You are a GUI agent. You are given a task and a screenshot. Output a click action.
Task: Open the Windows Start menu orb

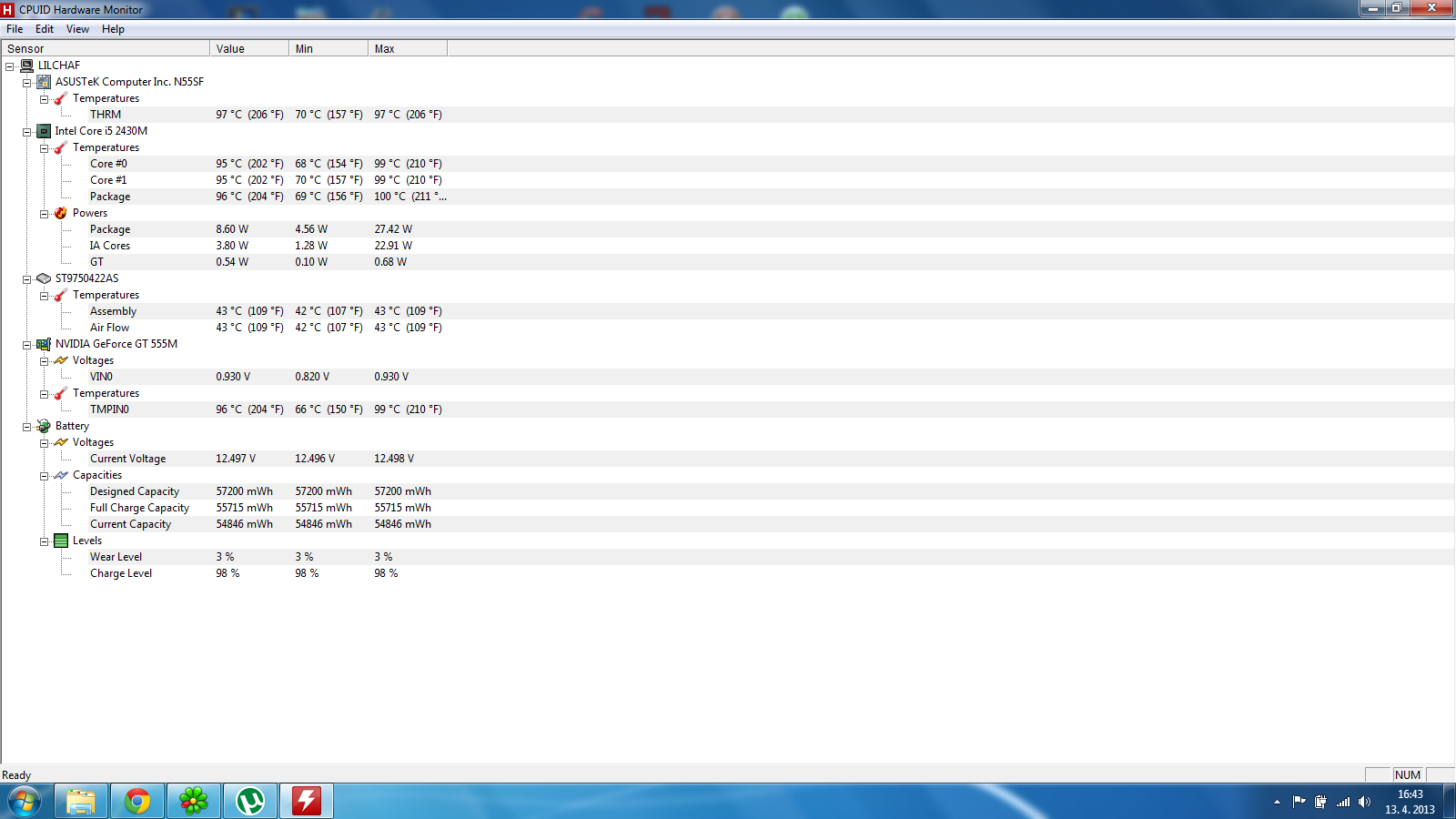[x=25, y=801]
